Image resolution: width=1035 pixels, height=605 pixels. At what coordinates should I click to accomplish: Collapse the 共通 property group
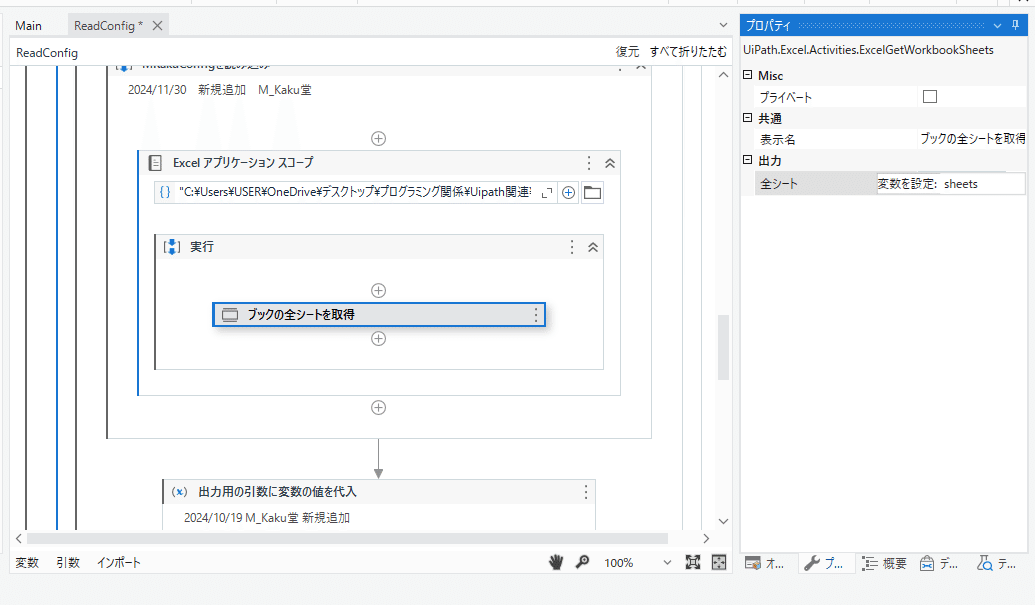click(747, 118)
